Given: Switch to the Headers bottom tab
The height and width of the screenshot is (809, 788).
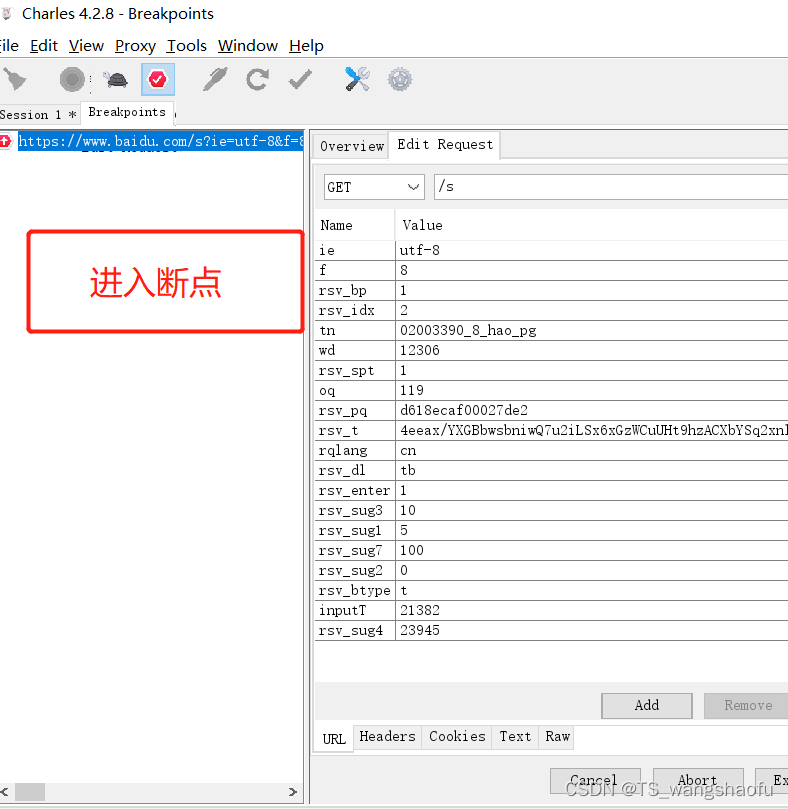Looking at the screenshot, I should point(387,737).
